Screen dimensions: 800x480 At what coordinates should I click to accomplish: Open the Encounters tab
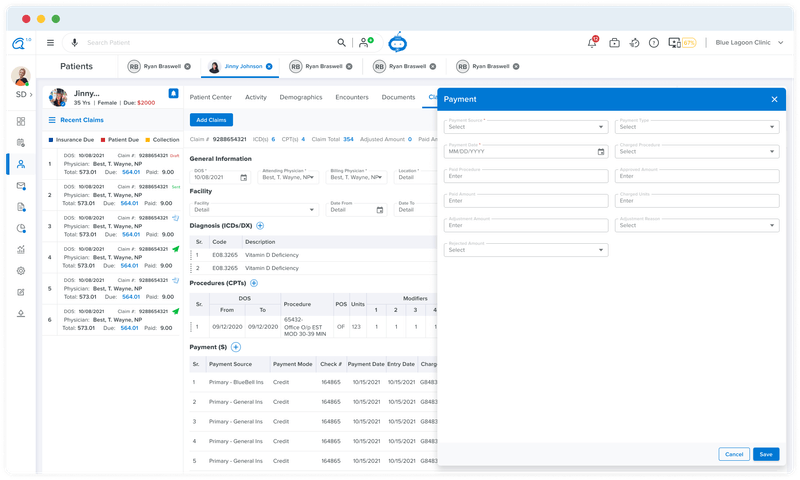click(x=352, y=98)
